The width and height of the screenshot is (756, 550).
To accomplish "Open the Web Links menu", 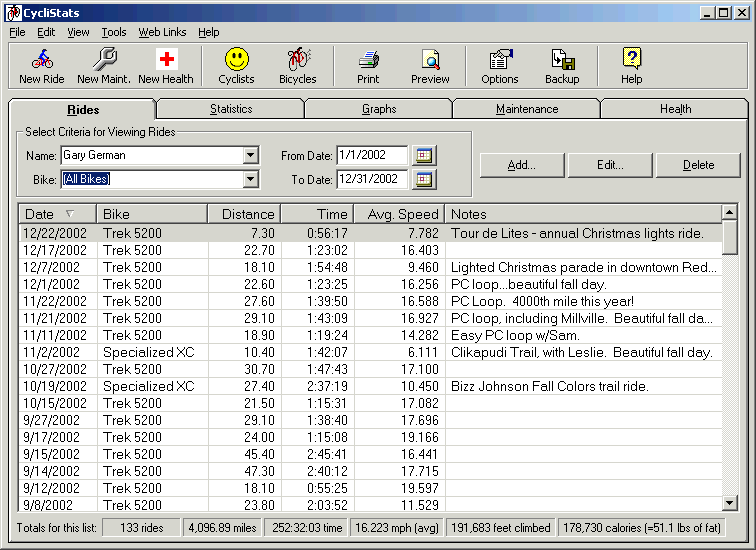I will click(162, 32).
